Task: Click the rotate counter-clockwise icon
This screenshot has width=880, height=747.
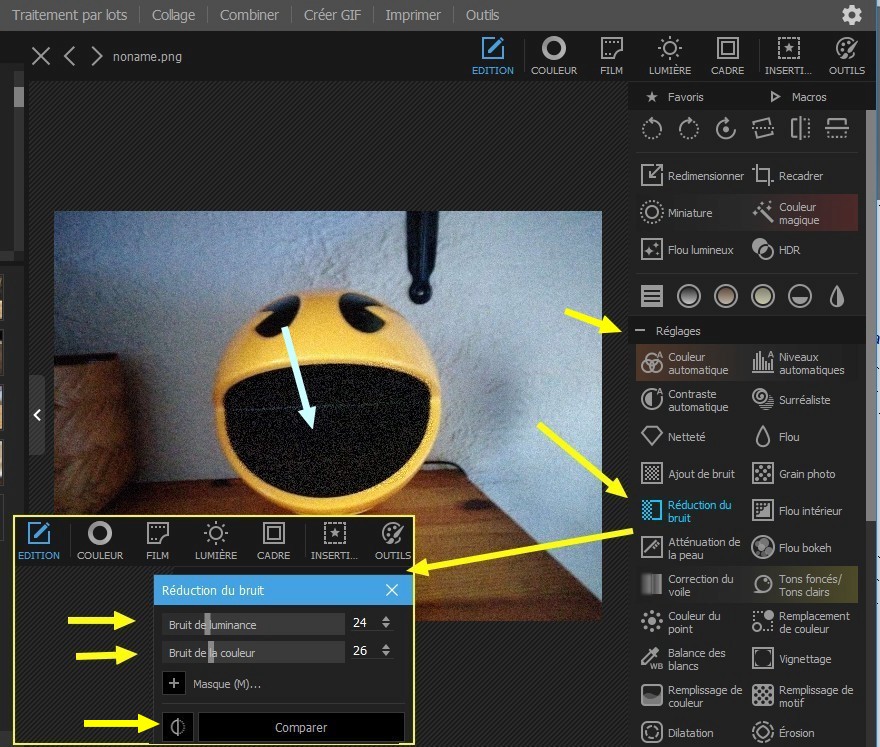Action: coord(652,129)
